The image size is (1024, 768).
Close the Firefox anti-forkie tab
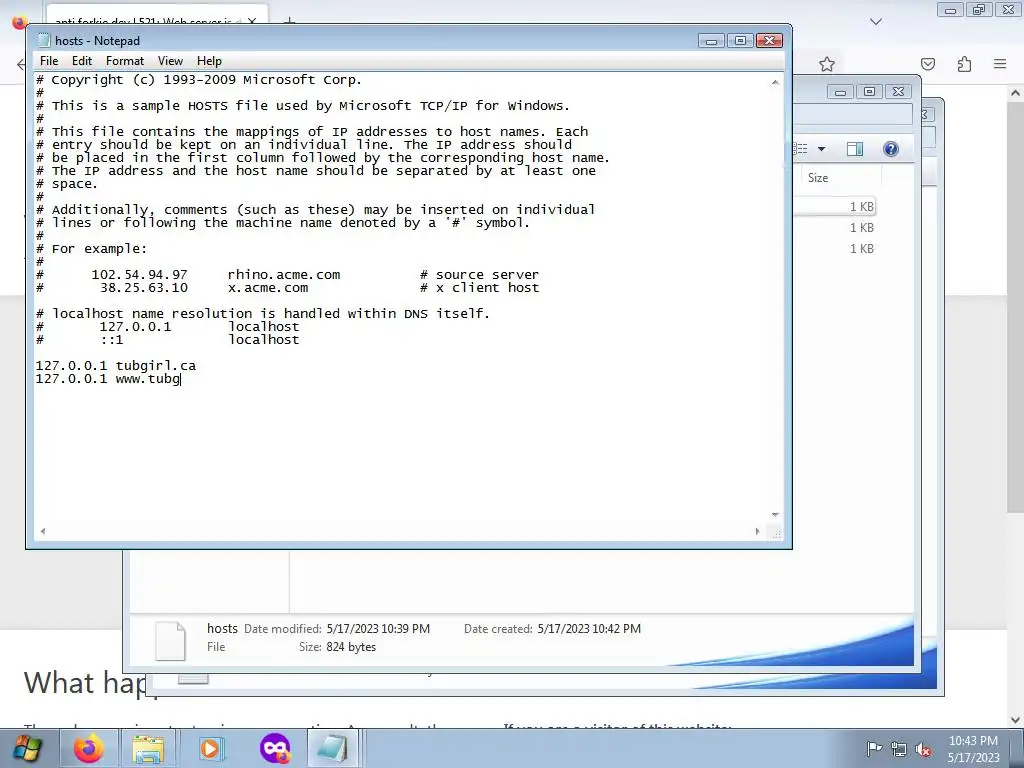coord(252,22)
